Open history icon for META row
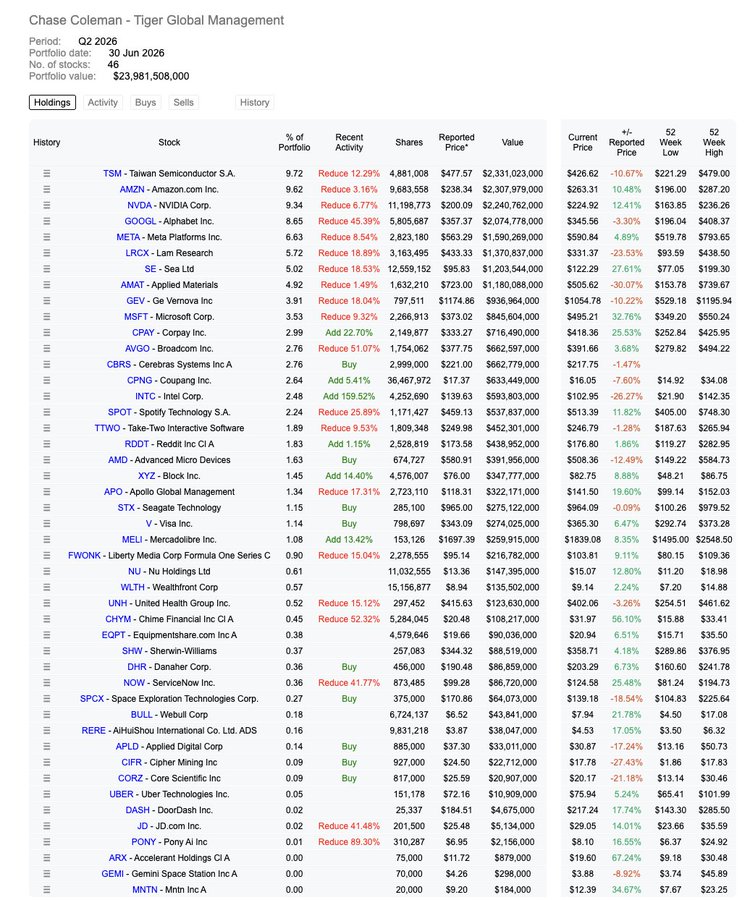Screen dimensions: 750x900 pos(46,237)
